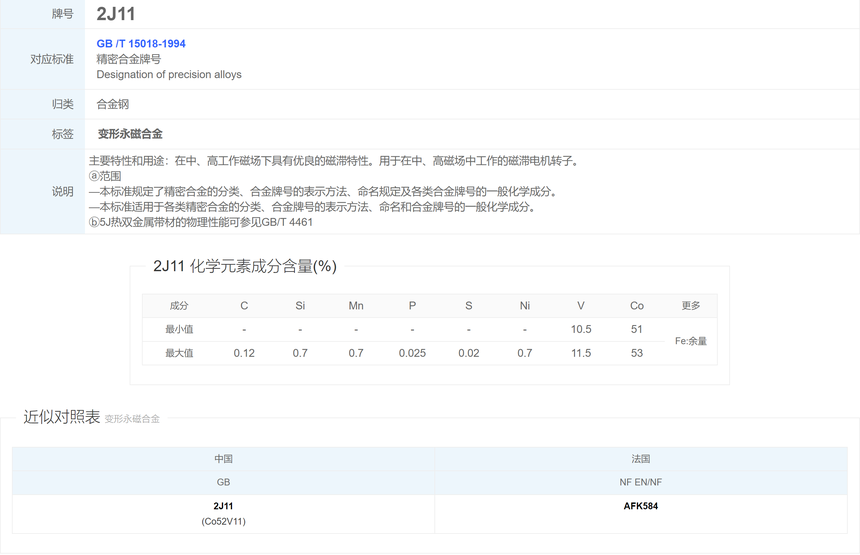Select the 精密合金牌号 standard name text
Image resolution: width=860 pixels, height=555 pixels.
(129, 59)
